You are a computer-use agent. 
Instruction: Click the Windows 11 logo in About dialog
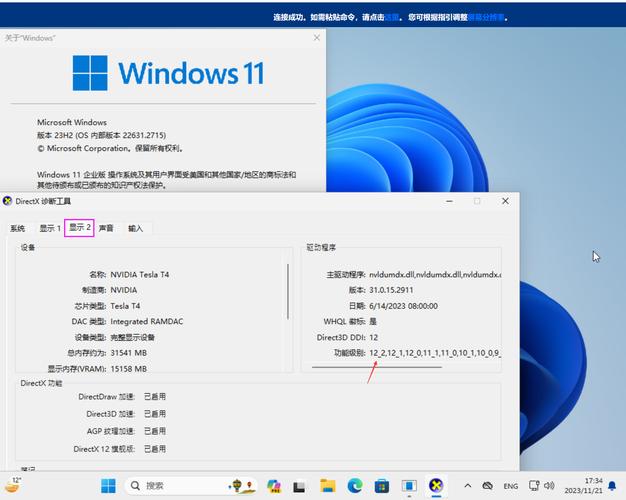point(168,73)
